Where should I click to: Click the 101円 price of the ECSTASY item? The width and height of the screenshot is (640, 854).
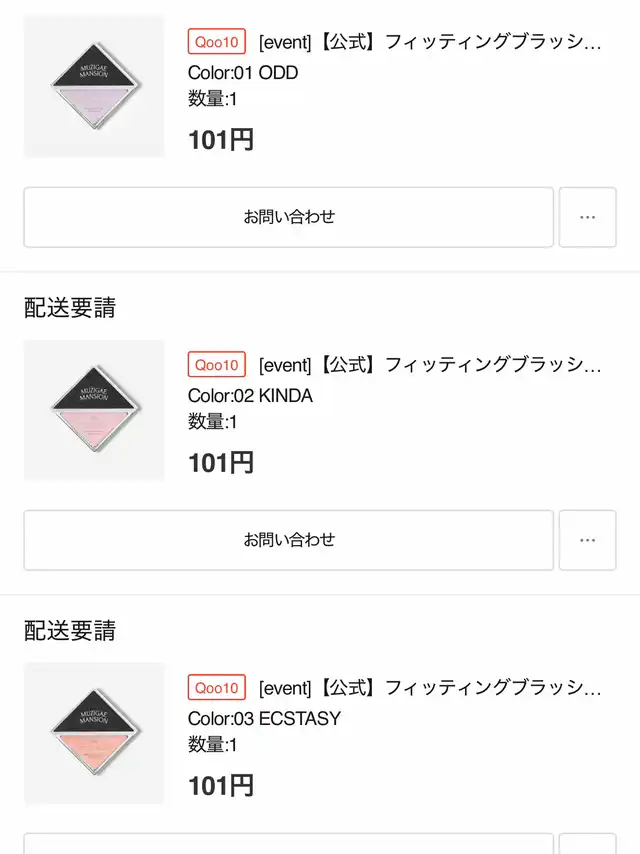[x=221, y=786]
